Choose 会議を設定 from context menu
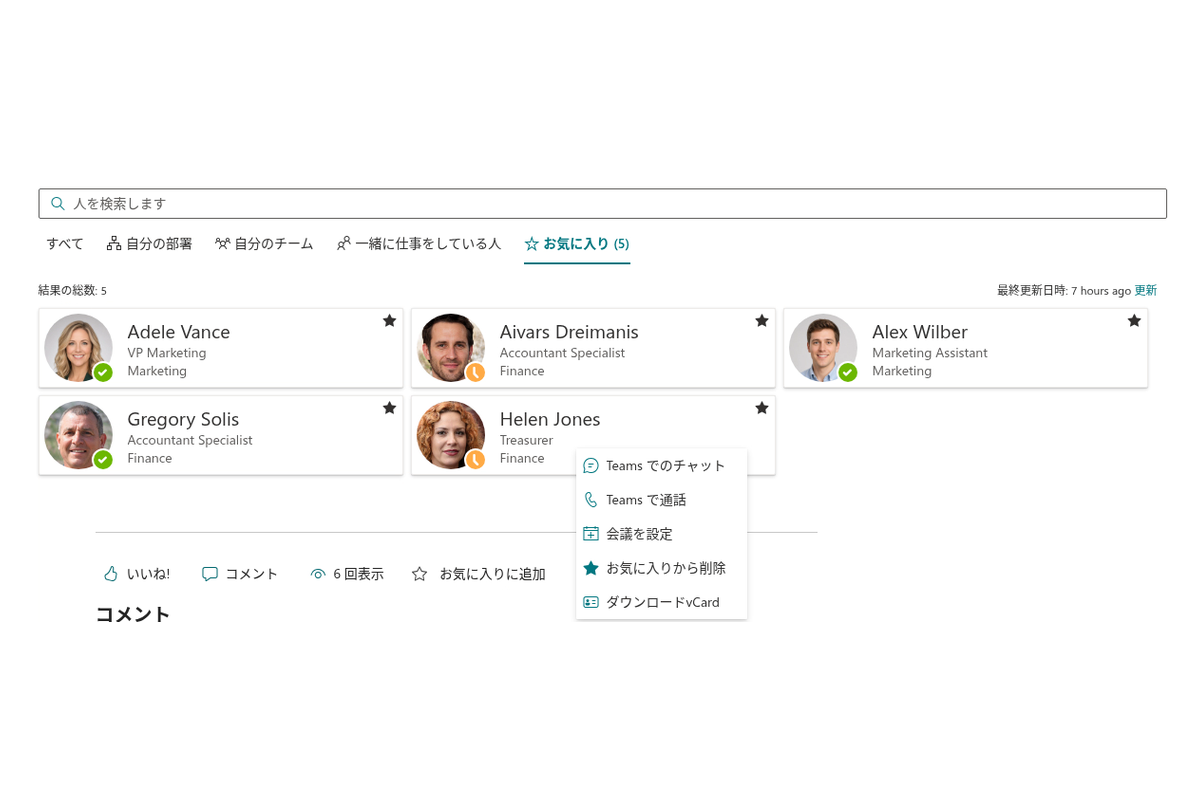 click(x=661, y=534)
